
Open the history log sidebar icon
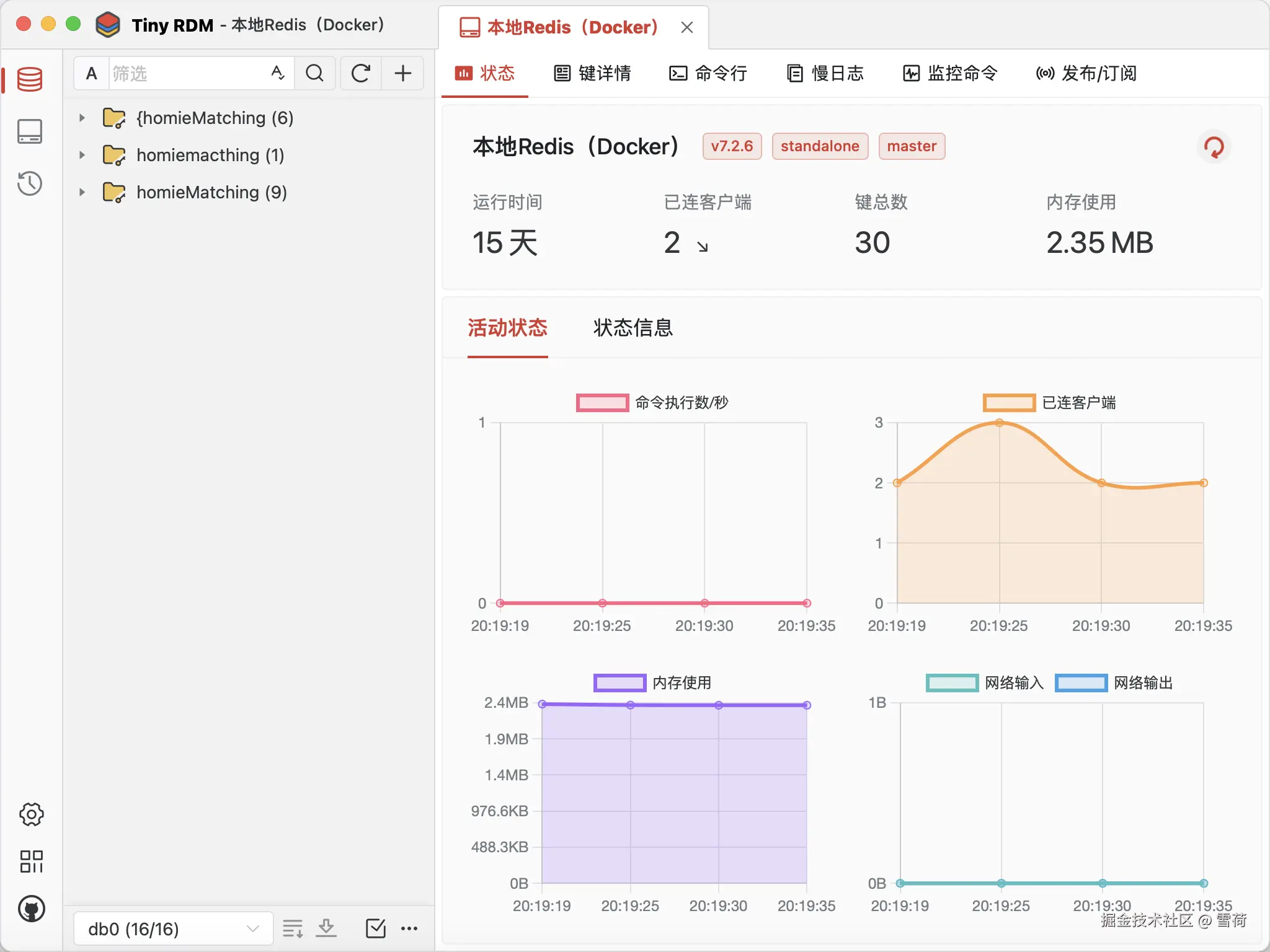click(30, 183)
